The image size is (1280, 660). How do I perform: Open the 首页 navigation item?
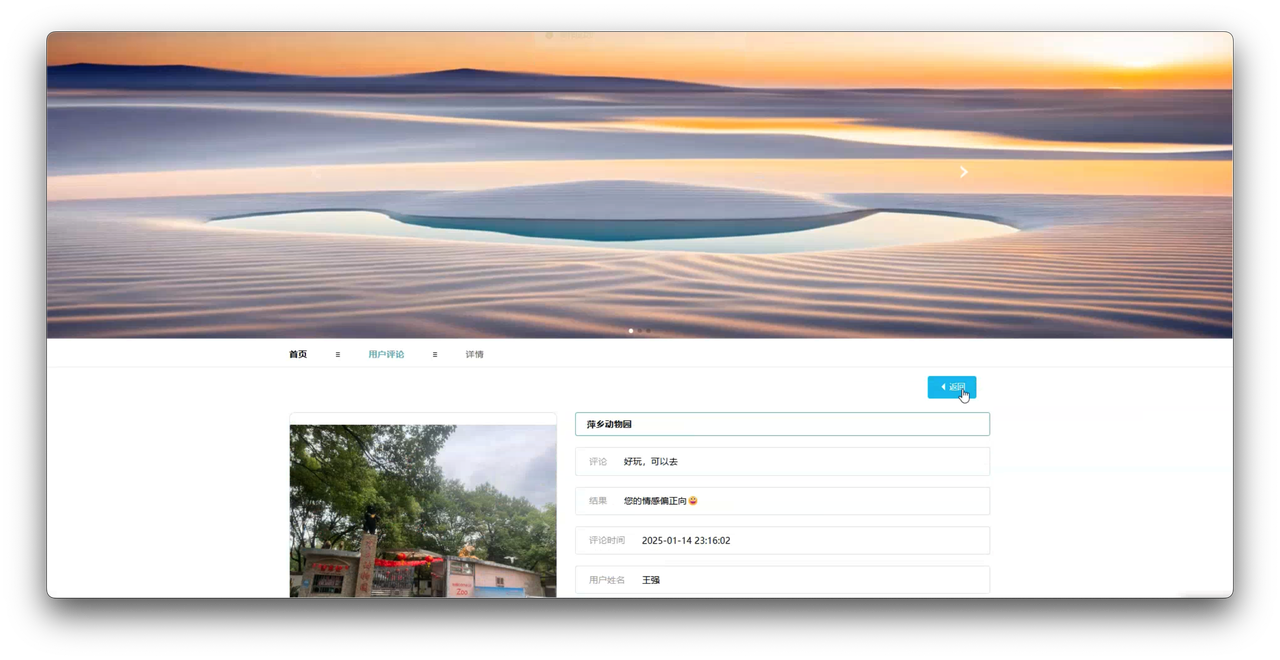click(297, 354)
